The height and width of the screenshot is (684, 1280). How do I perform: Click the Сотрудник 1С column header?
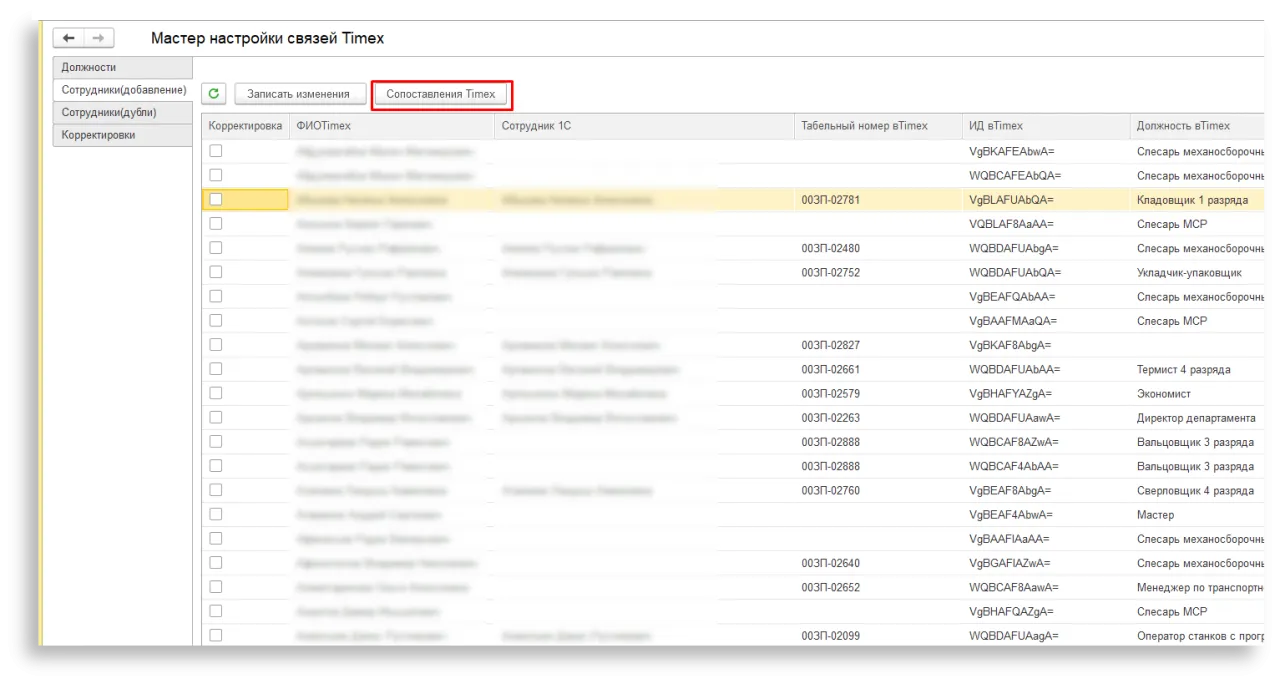click(x=536, y=126)
